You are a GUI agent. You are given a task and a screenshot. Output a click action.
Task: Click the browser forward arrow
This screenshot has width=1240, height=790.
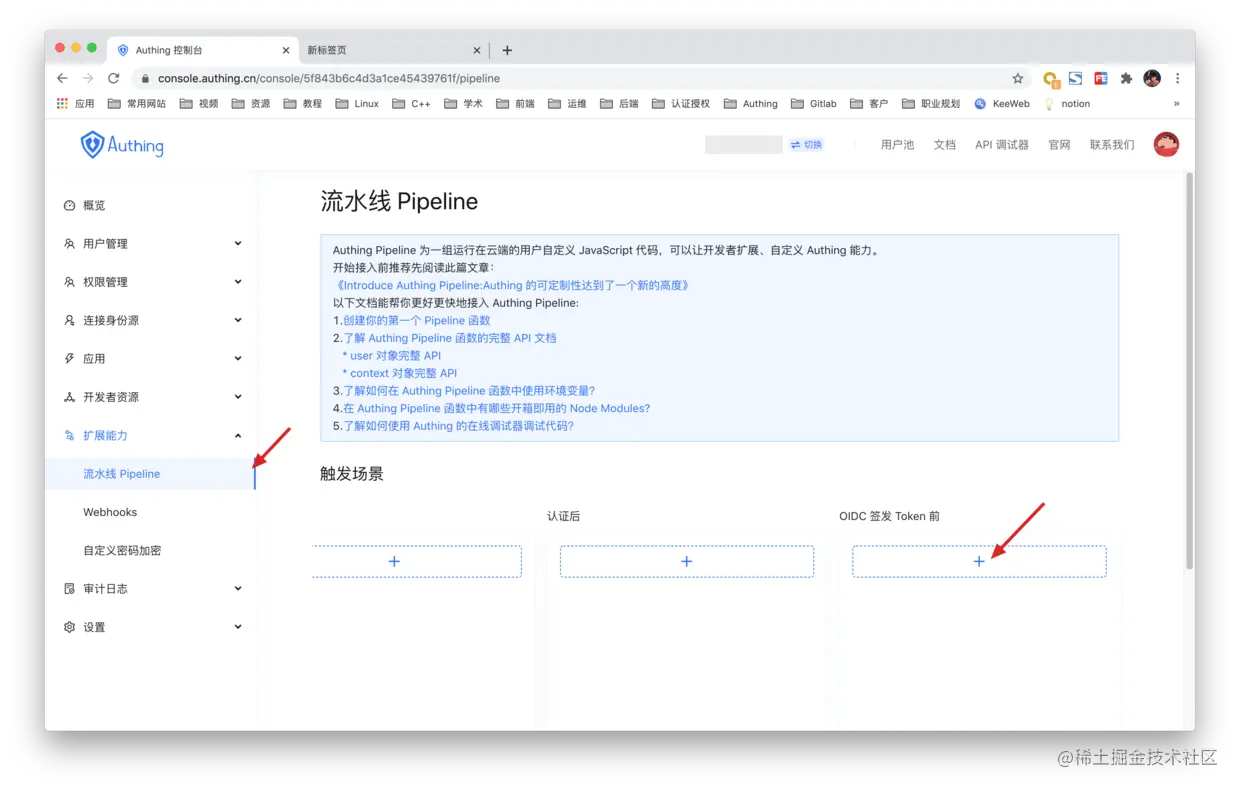[88, 78]
